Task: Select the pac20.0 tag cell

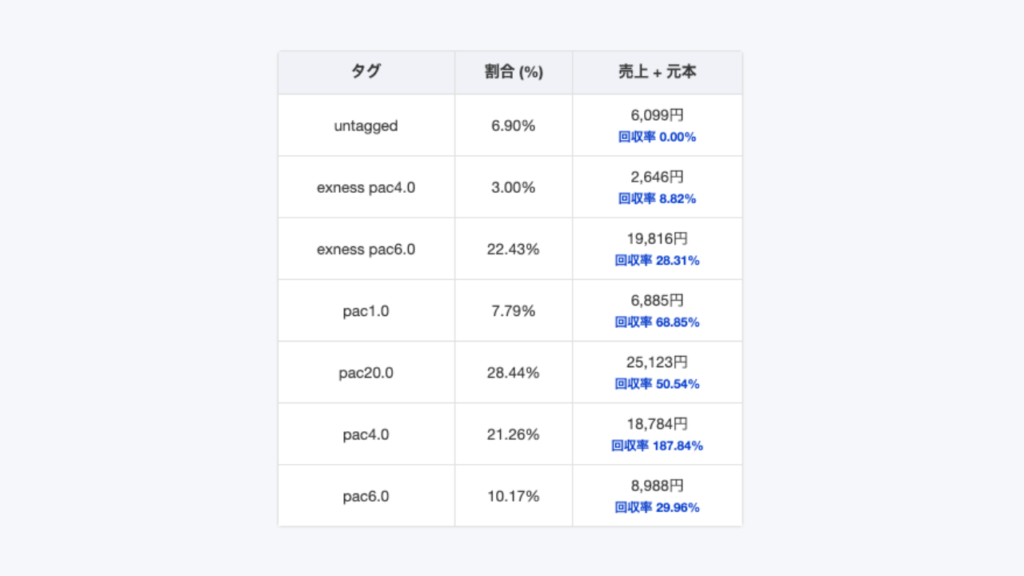Action: coord(366,373)
